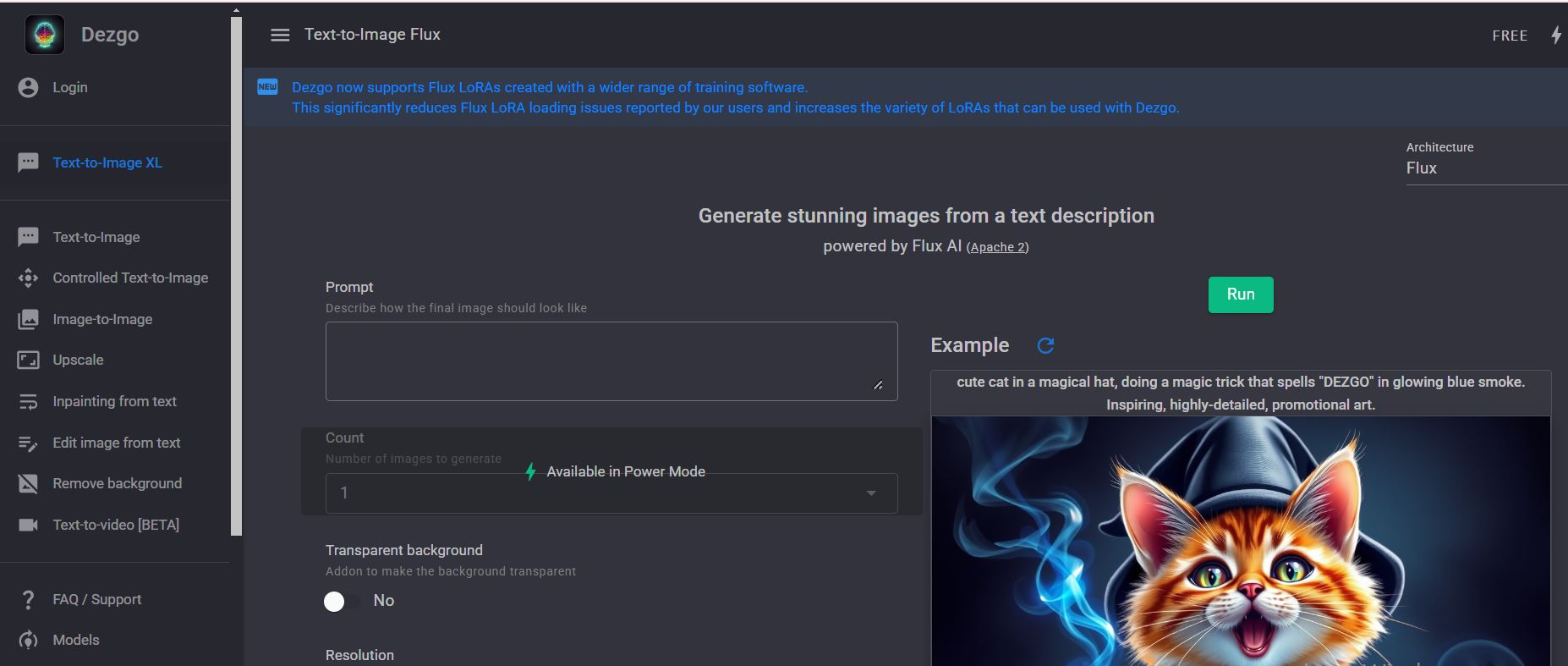This screenshot has height=666, width=1568.
Task: Open Controlled Text-to-Image page
Action: click(130, 278)
